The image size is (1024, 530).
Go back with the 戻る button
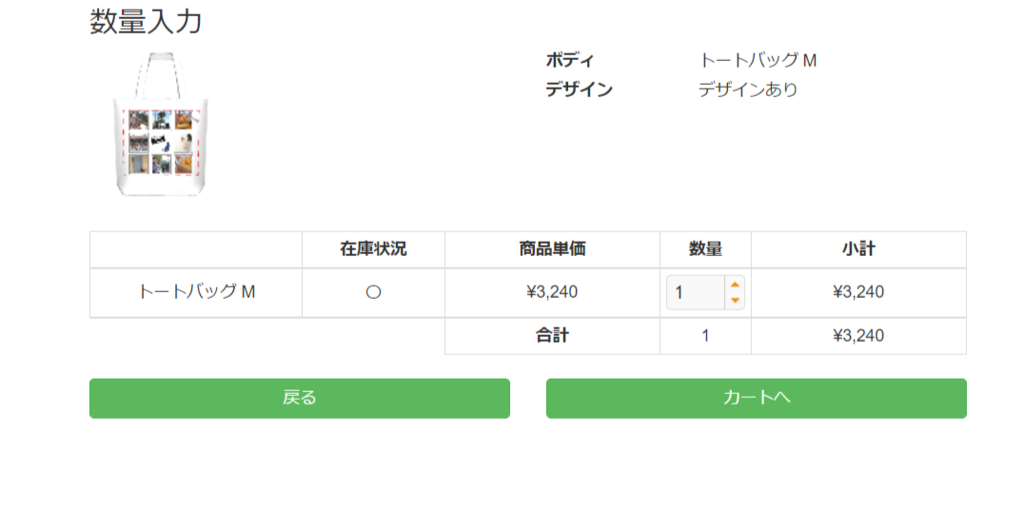point(300,398)
